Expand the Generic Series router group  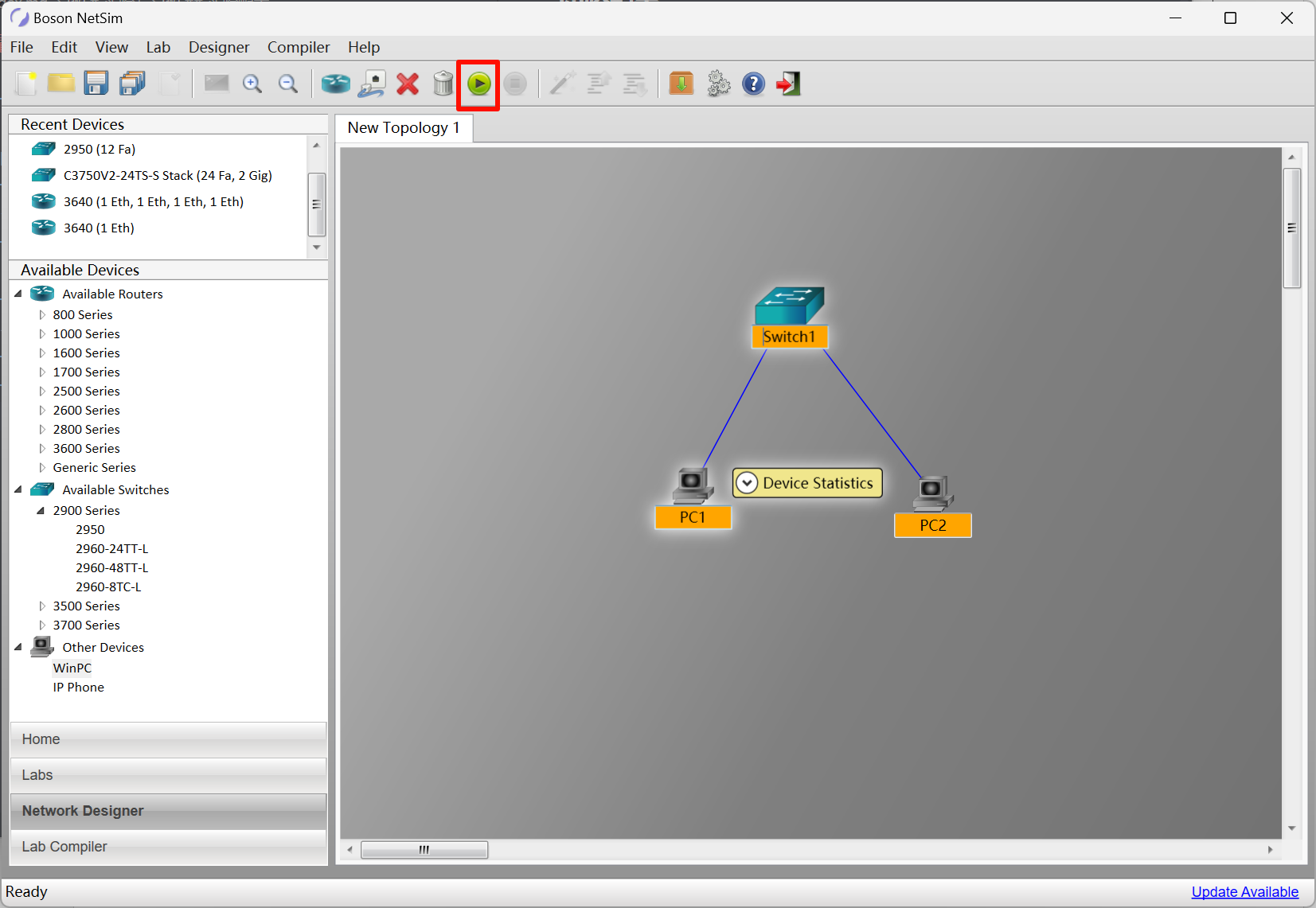point(42,468)
